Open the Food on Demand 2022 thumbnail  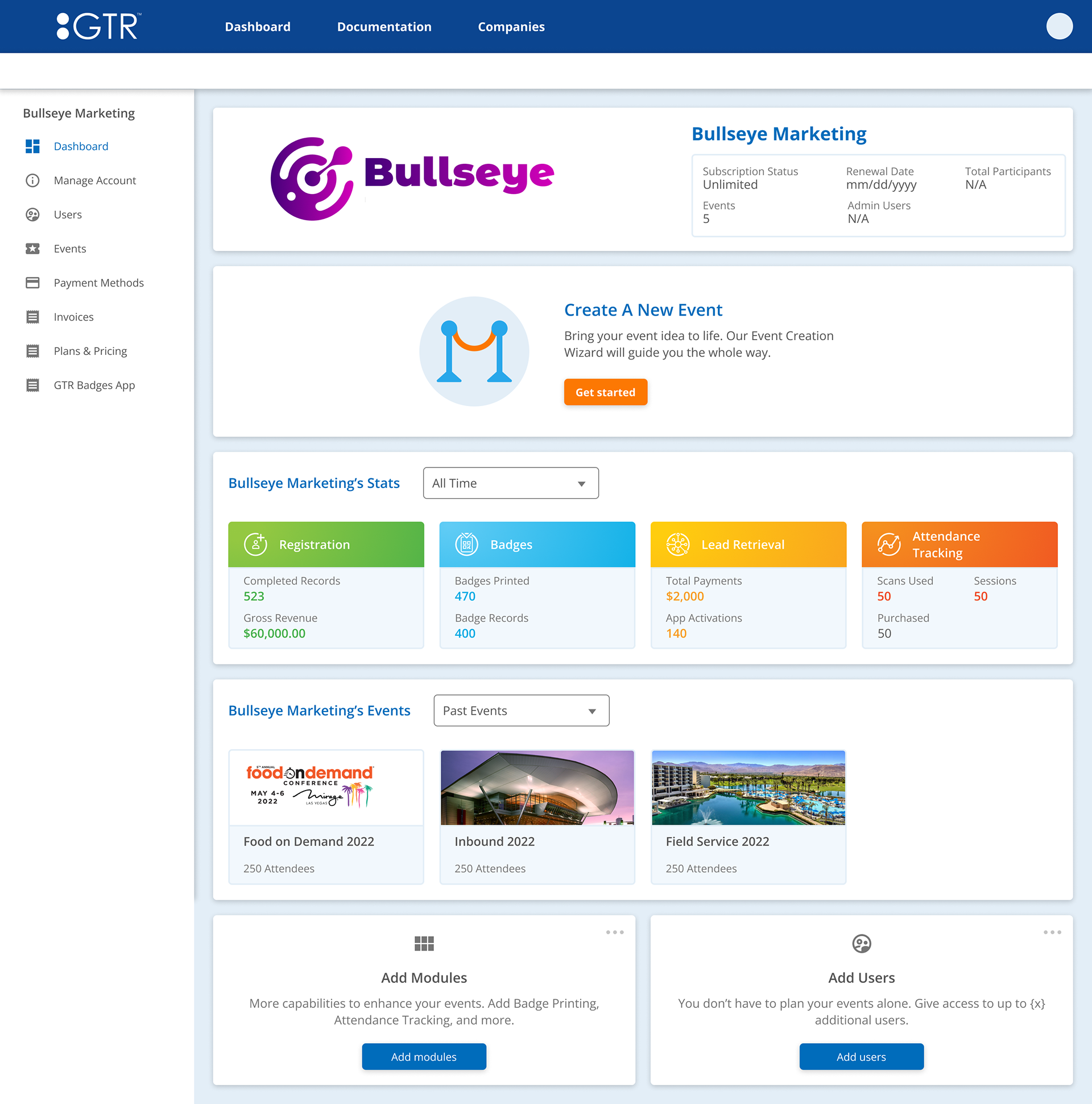326,787
